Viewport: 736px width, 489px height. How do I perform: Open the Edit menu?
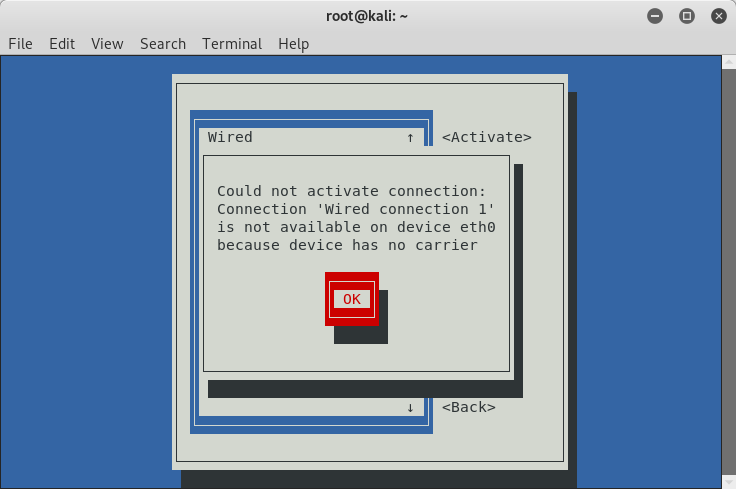(62, 44)
